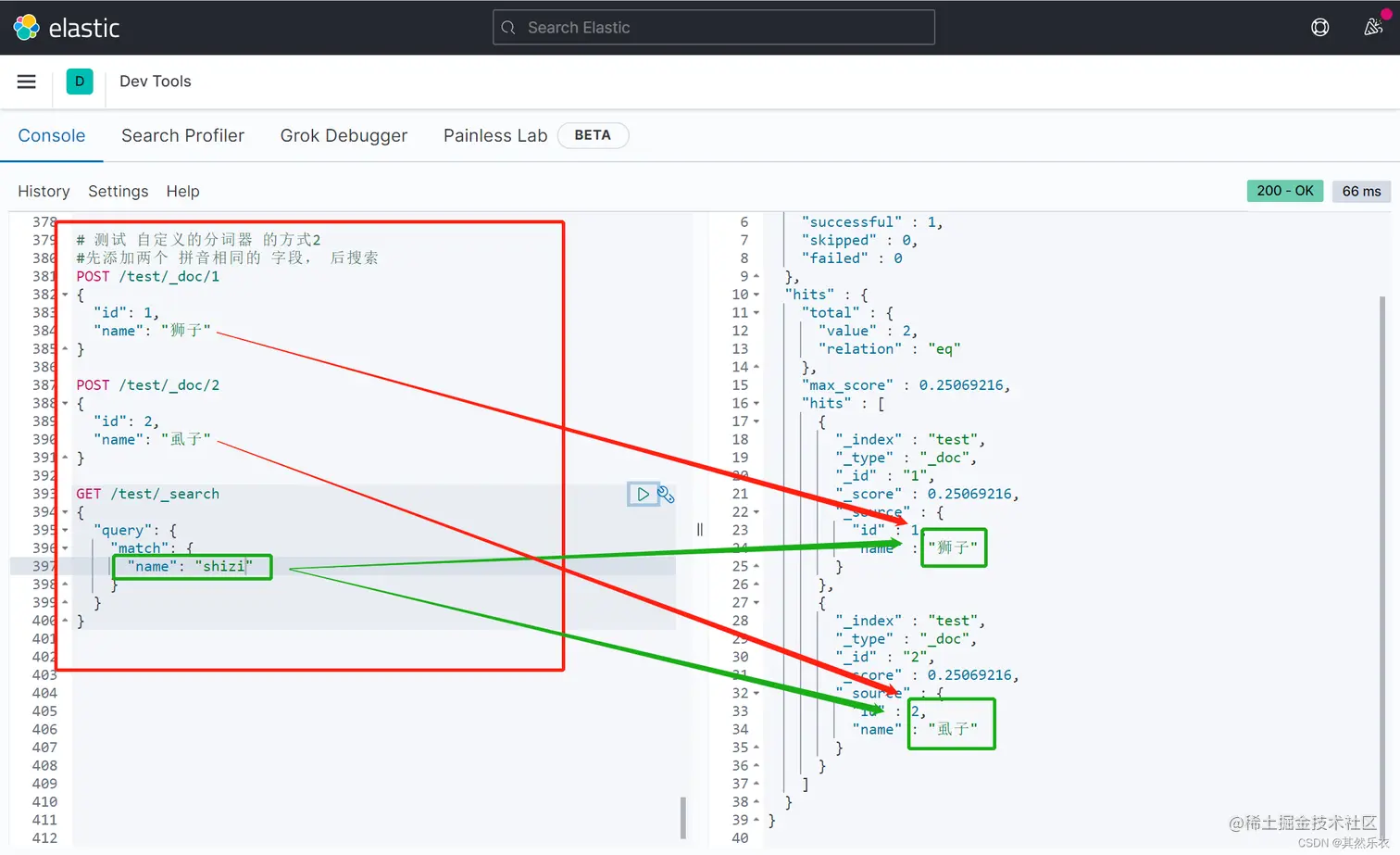1400x855 pixels.
Task: Open console Settings
Action: tap(118, 191)
